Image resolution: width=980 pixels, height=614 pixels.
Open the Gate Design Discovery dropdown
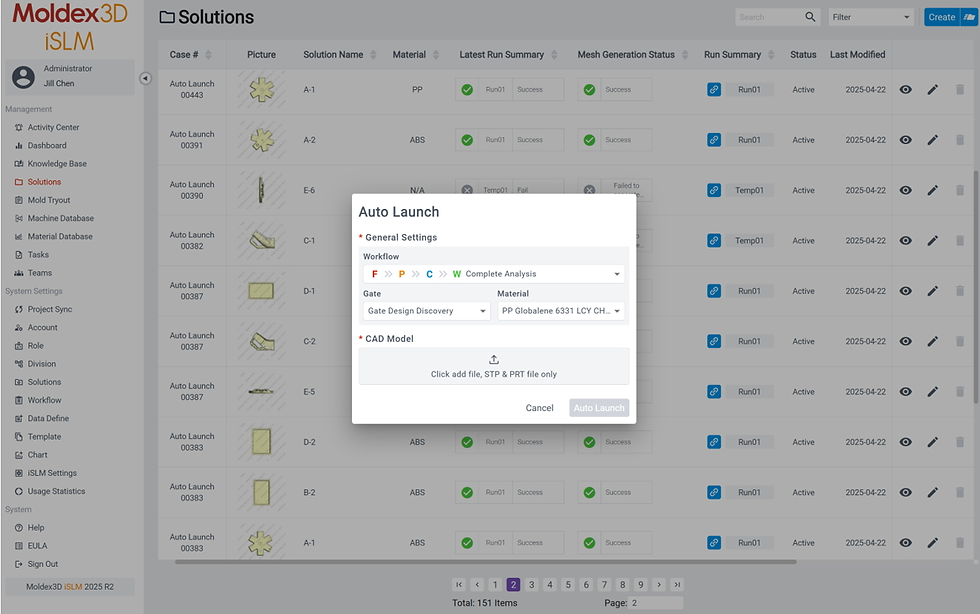(x=427, y=311)
